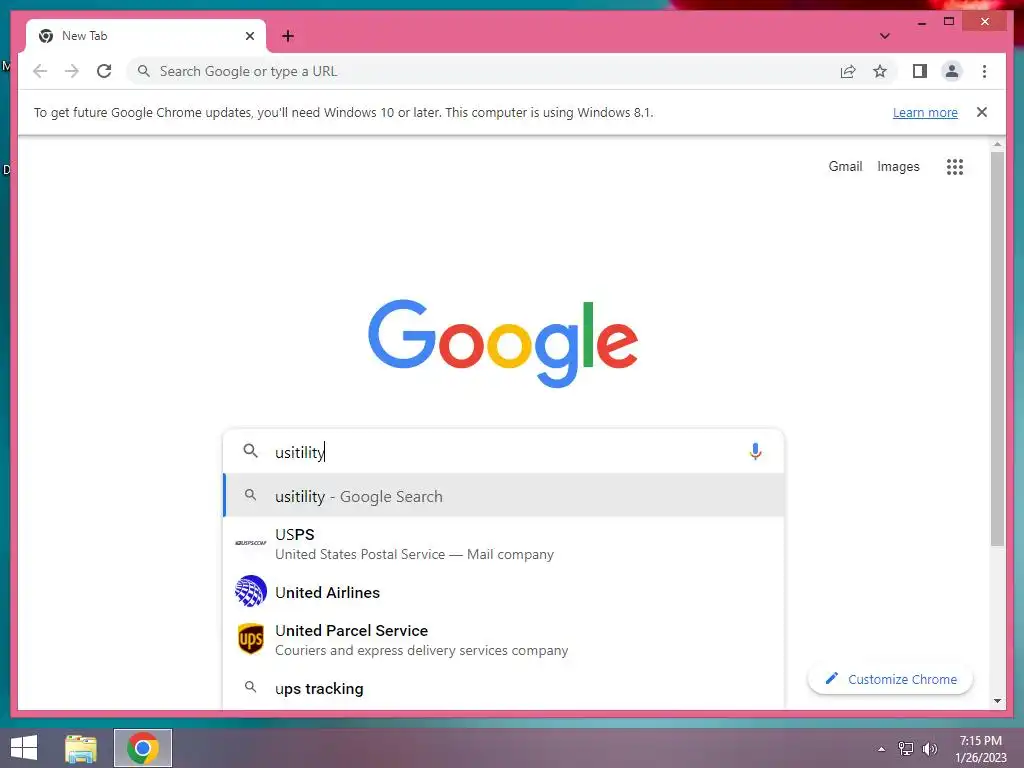Click Chrome icon in the taskbar
The height and width of the screenshot is (768, 1024).
coord(143,748)
